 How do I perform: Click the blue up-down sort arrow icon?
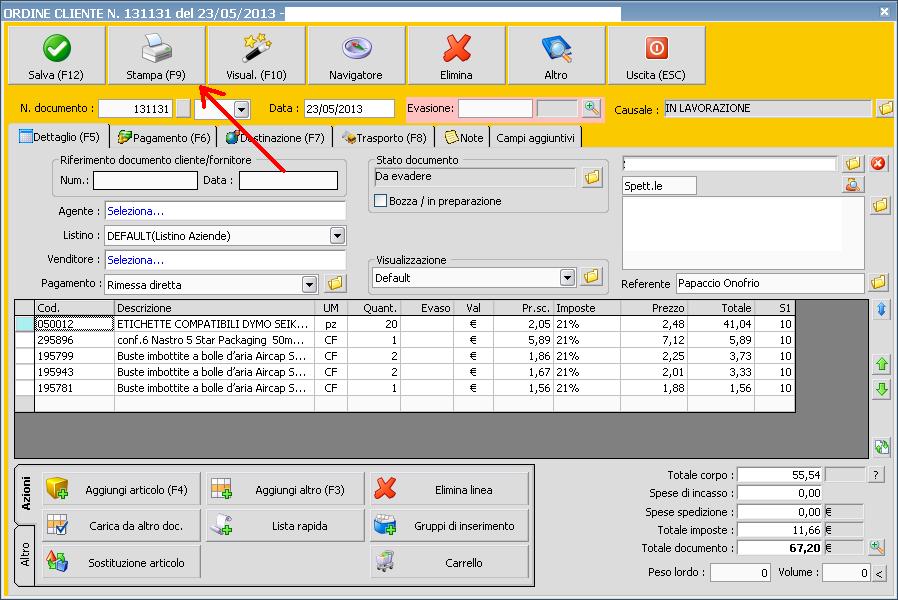(x=881, y=310)
